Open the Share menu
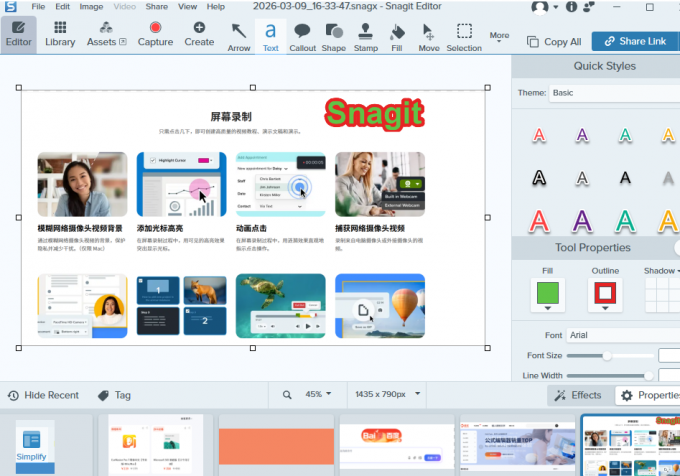The width and height of the screenshot is (680, 476). pos(157,7)
